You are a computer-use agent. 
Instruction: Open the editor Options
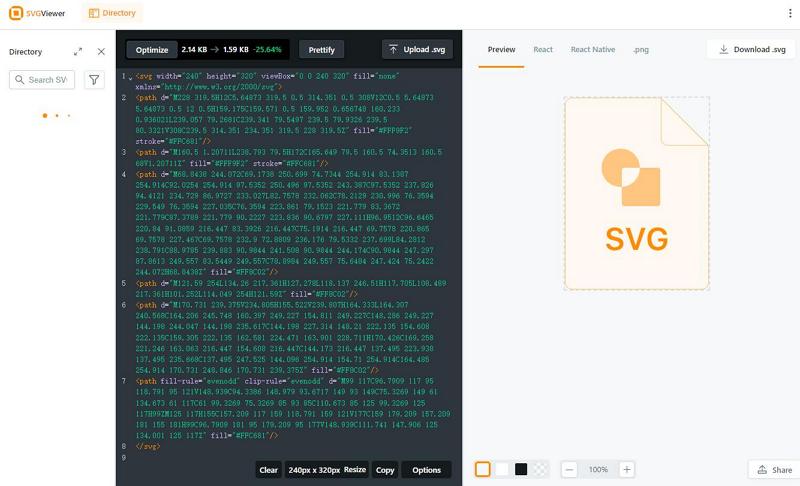point(427,470)
